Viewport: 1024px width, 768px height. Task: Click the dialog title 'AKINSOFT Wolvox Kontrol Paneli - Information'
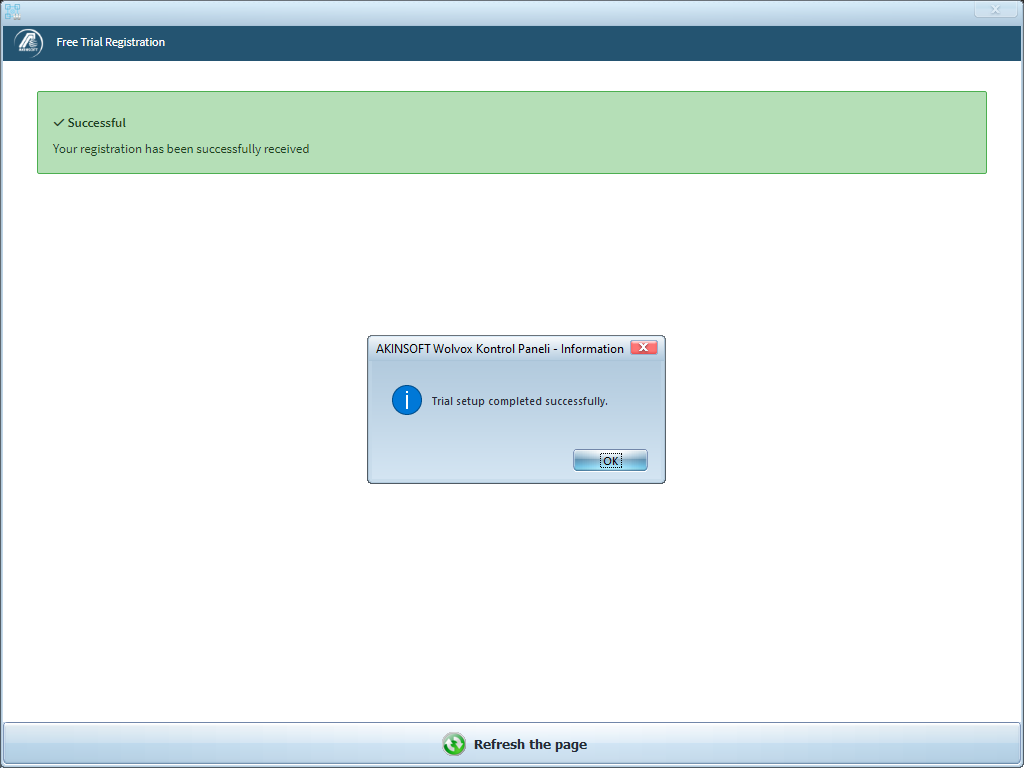click(500, 349)
